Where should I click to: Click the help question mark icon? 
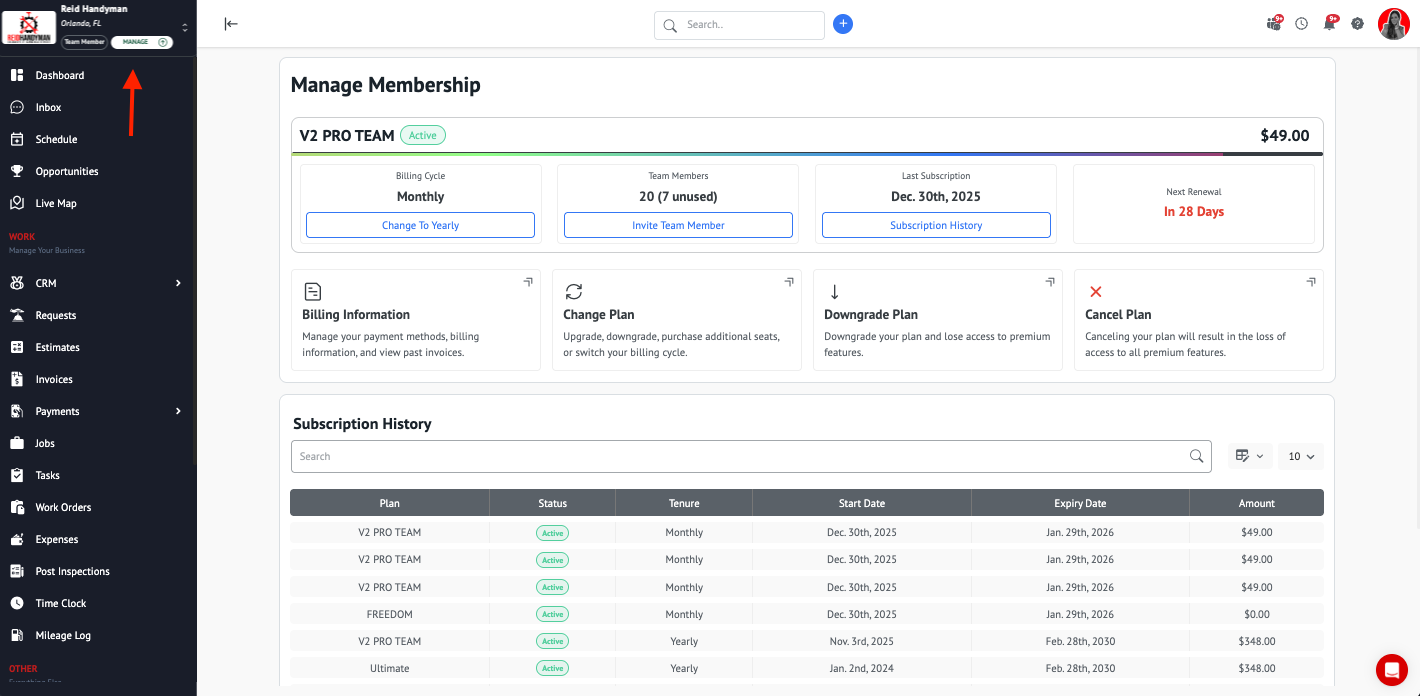tap(1357, 24)
